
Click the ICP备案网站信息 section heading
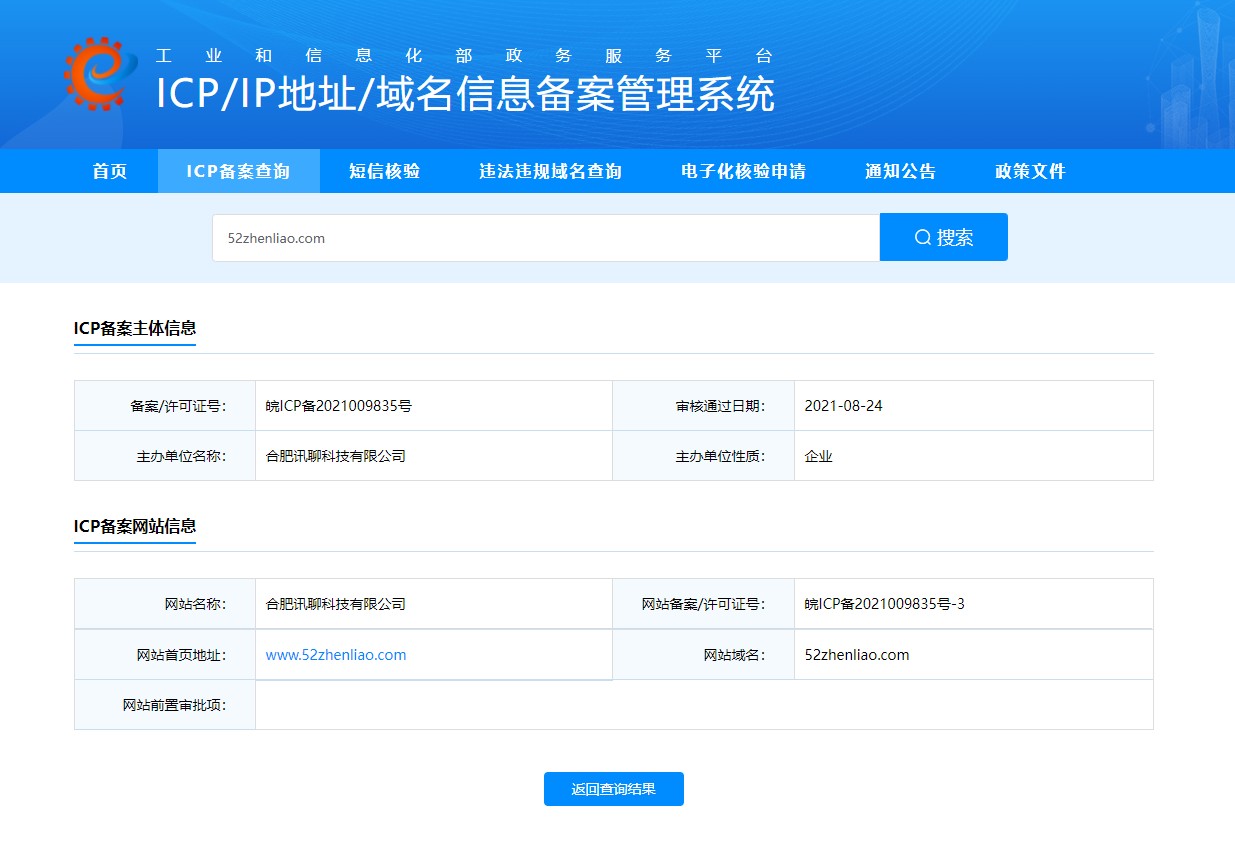point(135,526)
